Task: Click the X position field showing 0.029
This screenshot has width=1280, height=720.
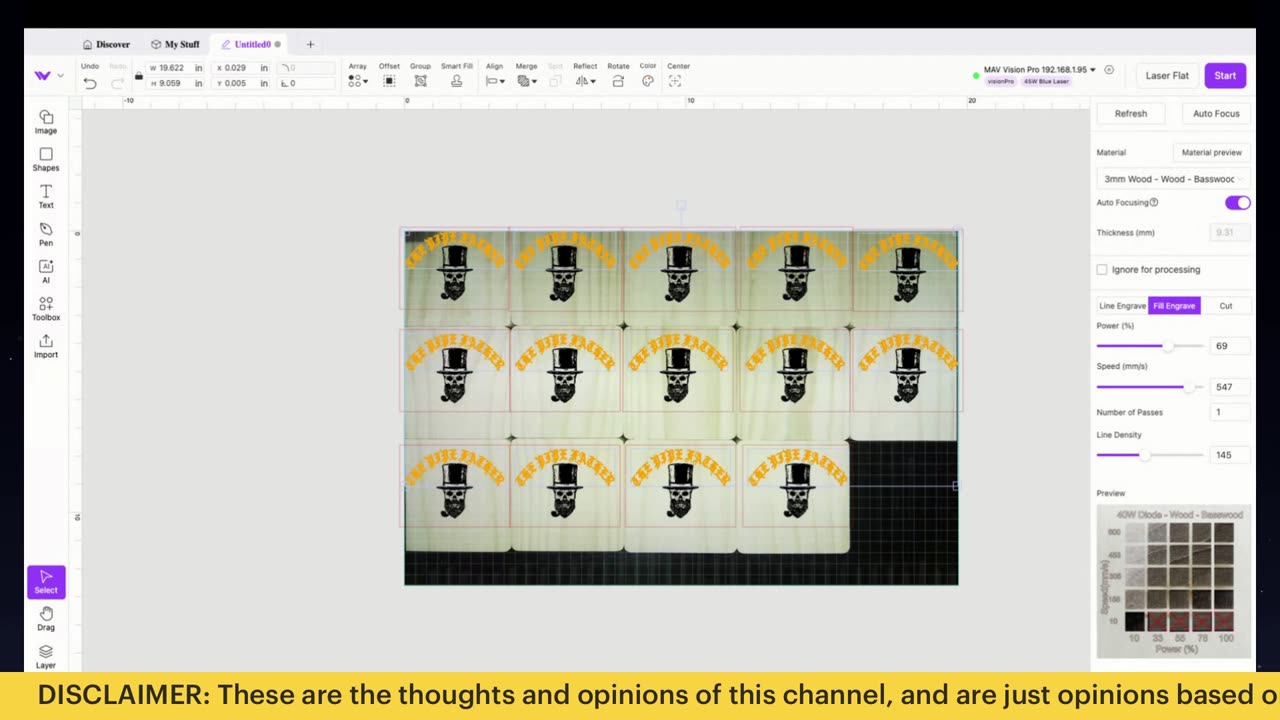Action: point(243,68)
